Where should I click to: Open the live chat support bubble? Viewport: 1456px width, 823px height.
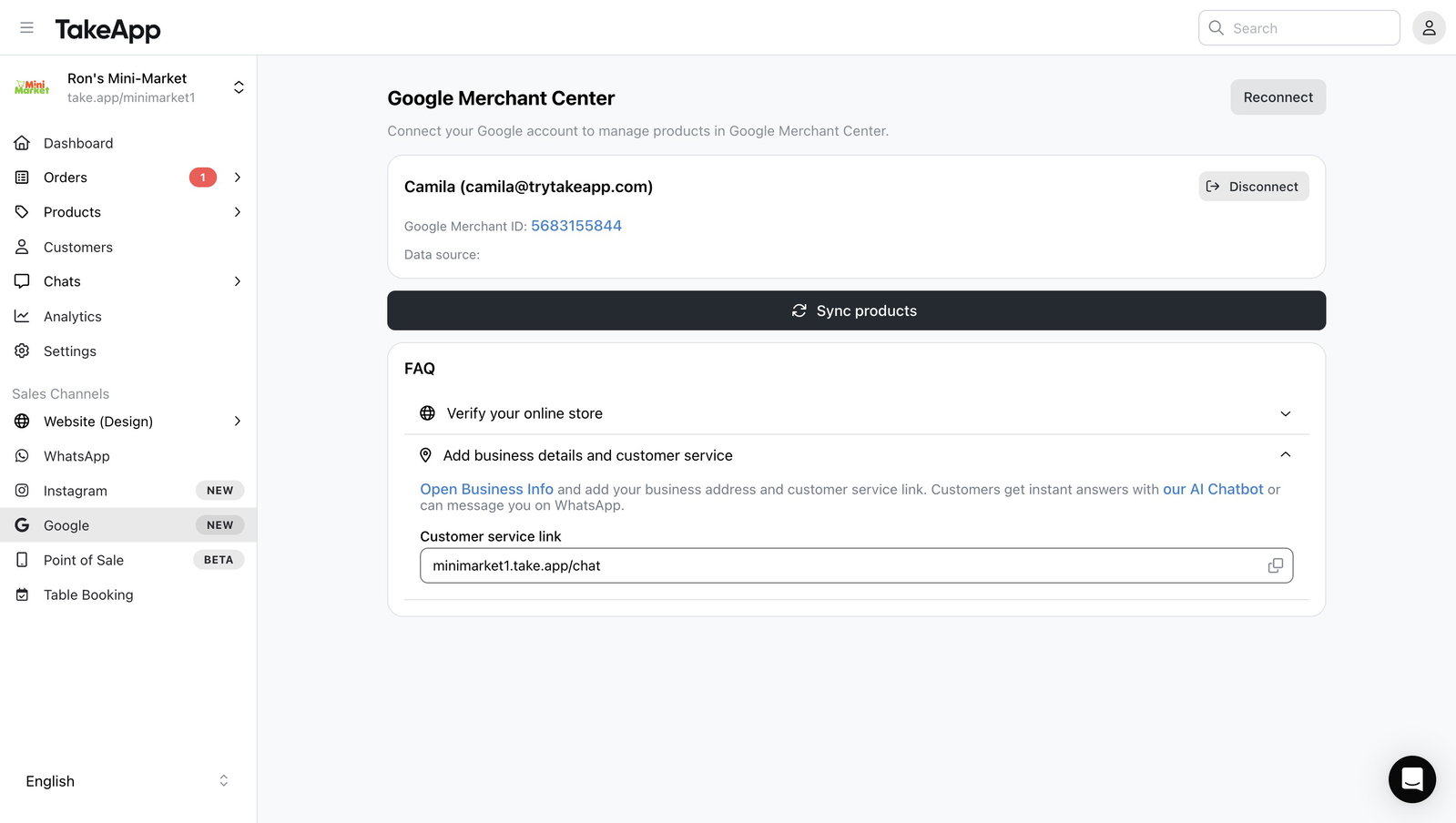coord(1411,779)
